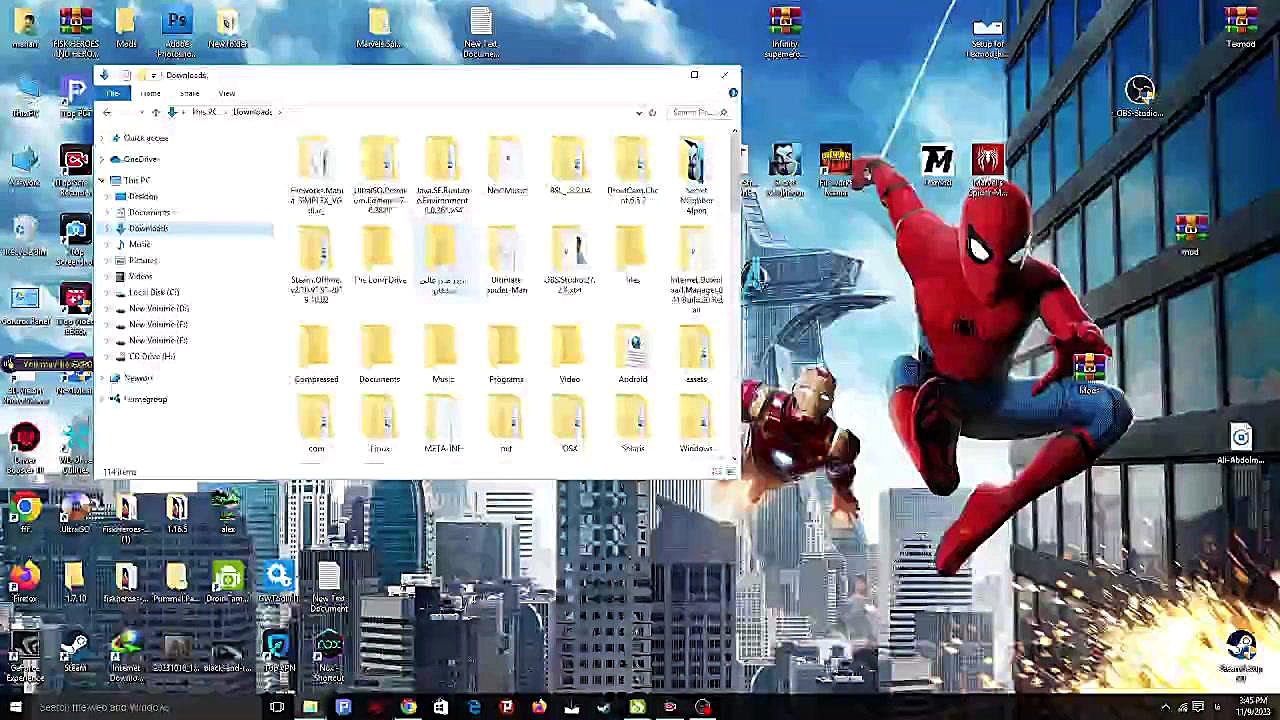The image size is (1280, 720).
Task: Open the address bar history dropdown
Action: click(x=639, y=112)
